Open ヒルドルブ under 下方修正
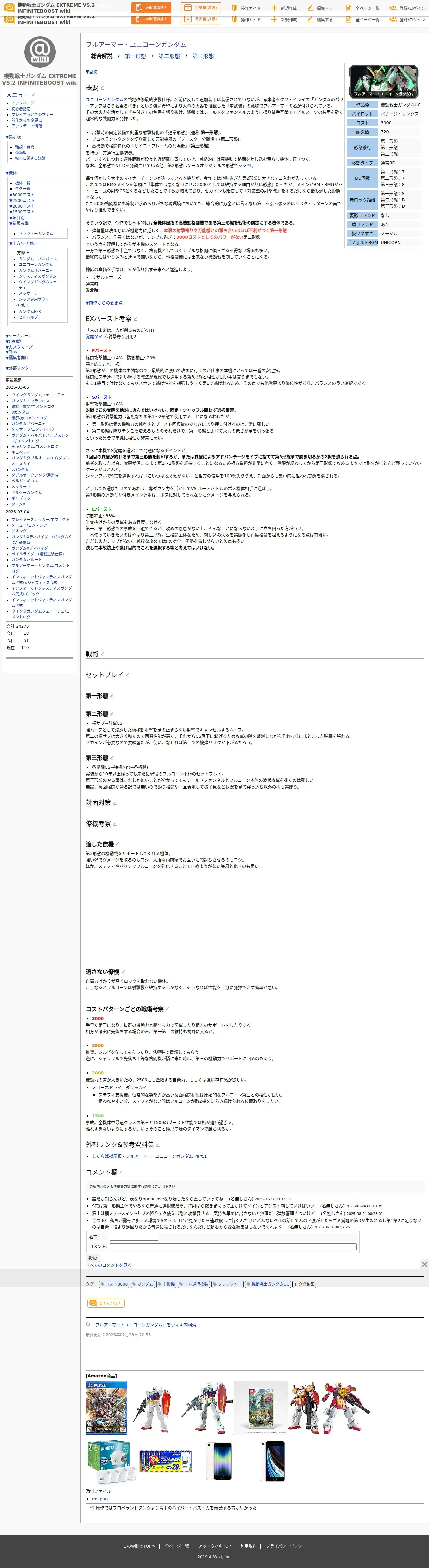This screenshot has width=429, height=1568. [28, 317]
